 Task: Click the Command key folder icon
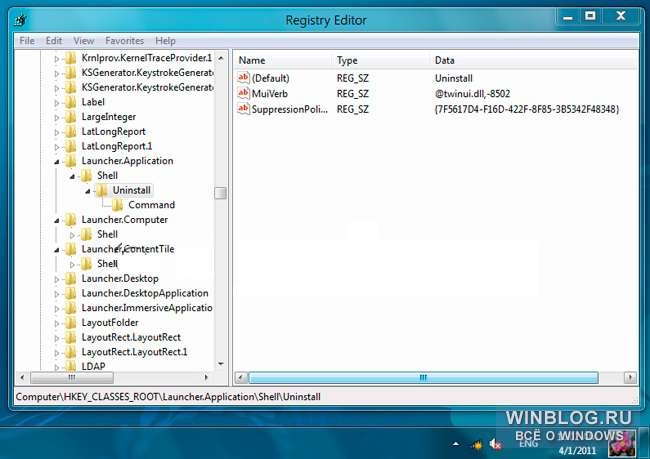118,205
